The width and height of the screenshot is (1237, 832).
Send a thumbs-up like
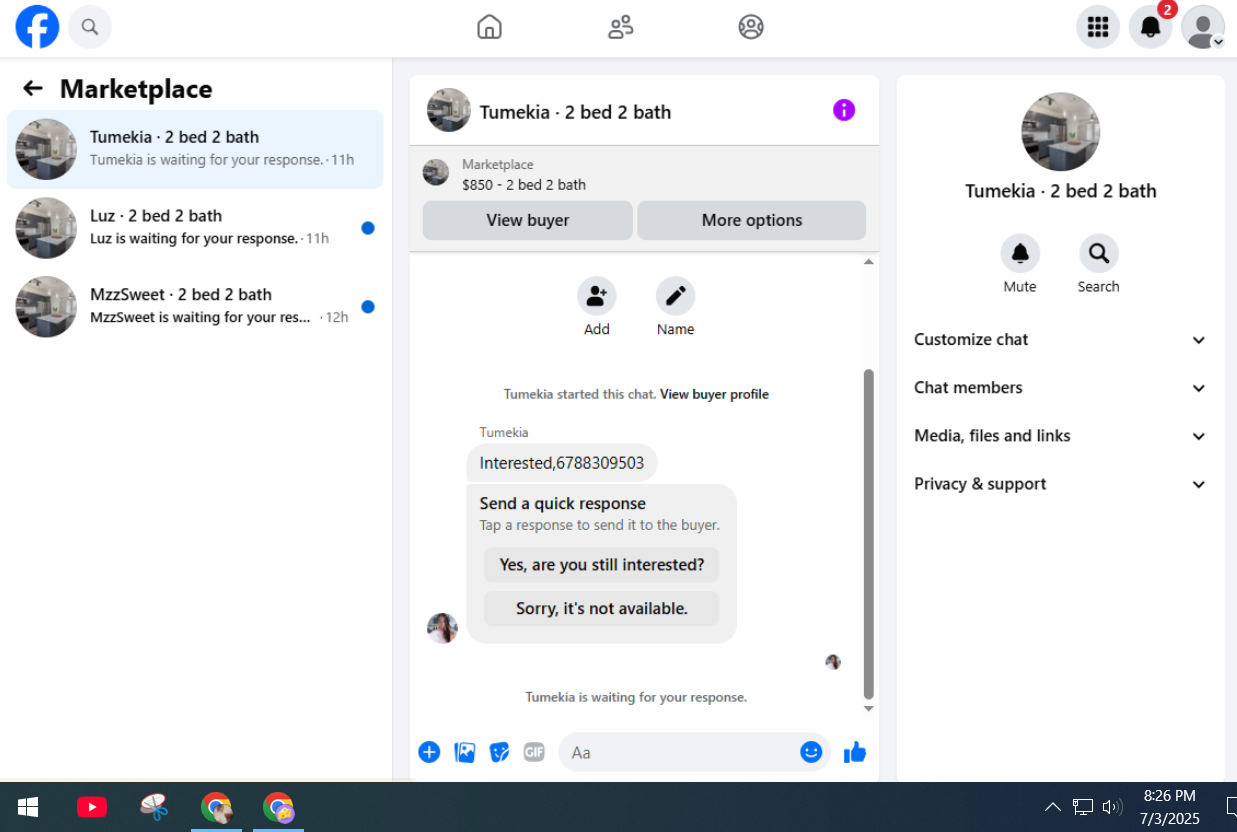855,752
